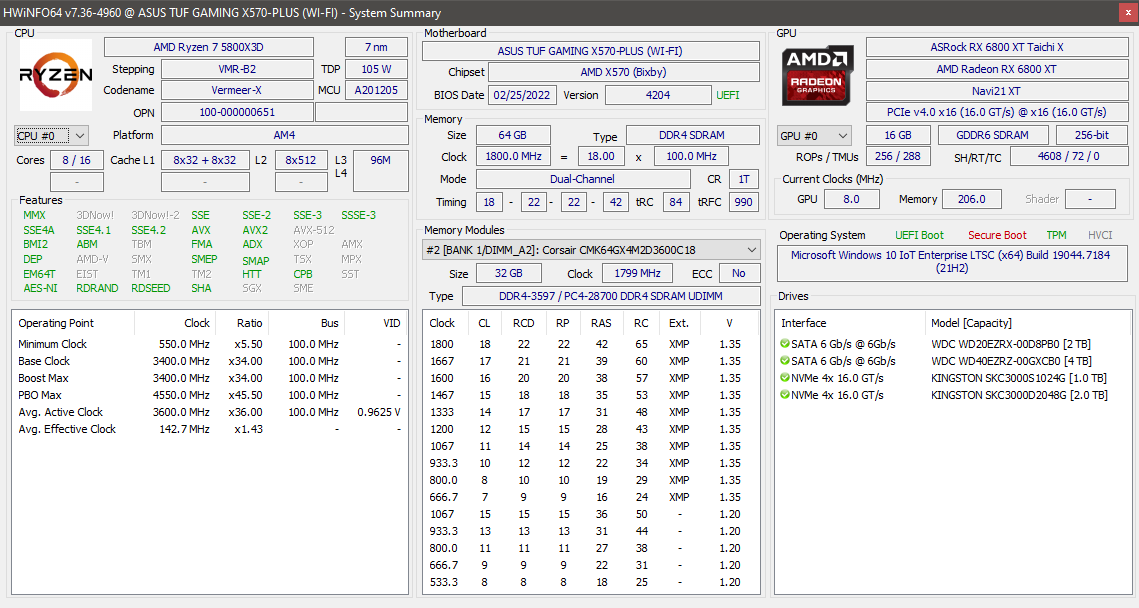The image size is (1139, 608).
Task: Click the green TPM status label
Action: tap(1056, 235)
